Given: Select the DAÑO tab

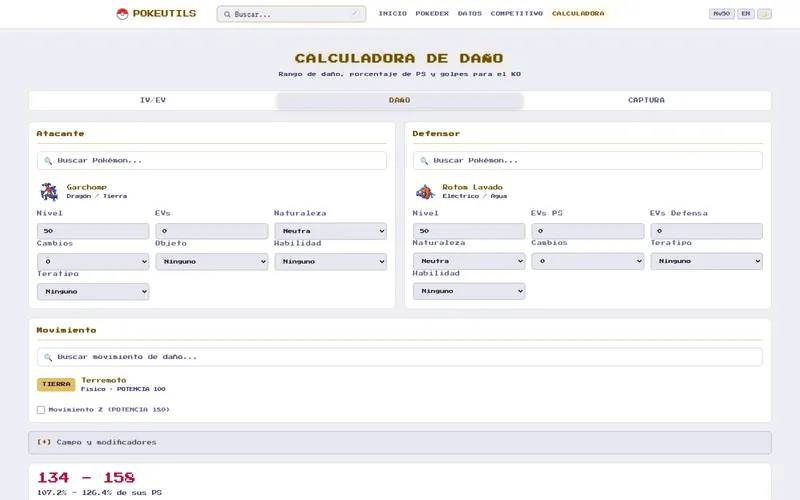Looking at the screenshot, I should tap(399, 101).
